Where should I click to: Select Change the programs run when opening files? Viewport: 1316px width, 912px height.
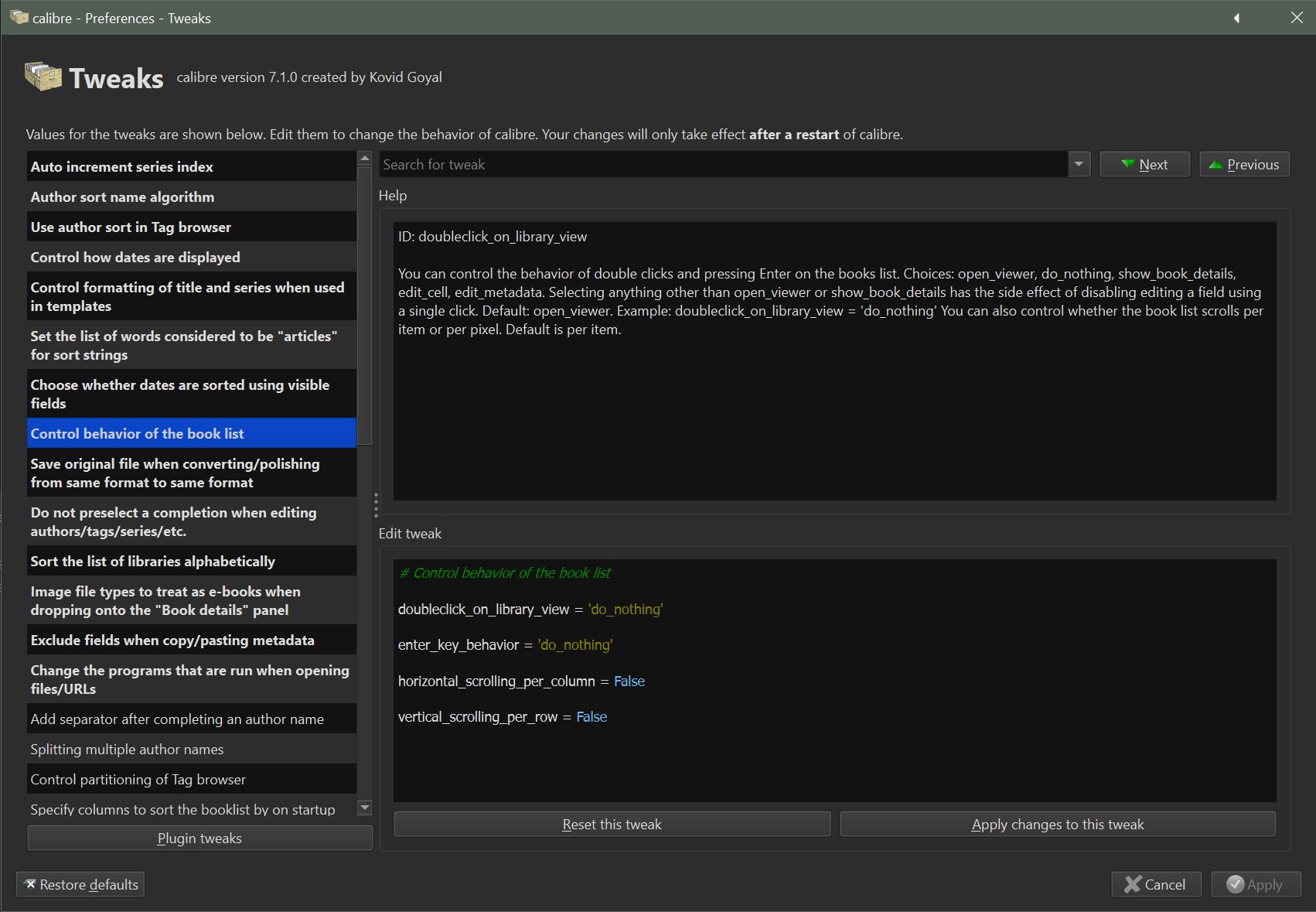coord(192,679)
